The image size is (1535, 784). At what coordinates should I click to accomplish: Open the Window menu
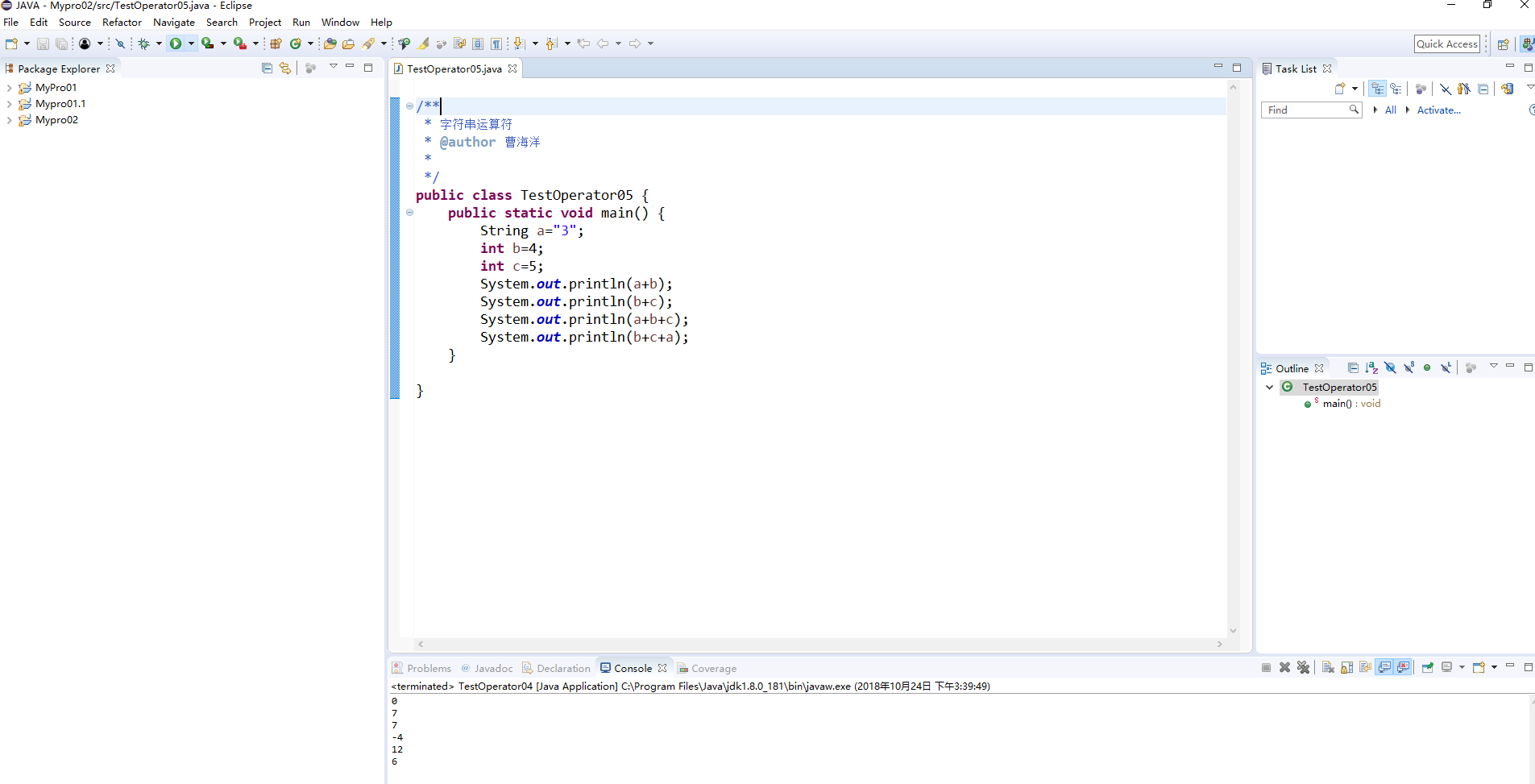pyautogui.click(x=340, y=23)
